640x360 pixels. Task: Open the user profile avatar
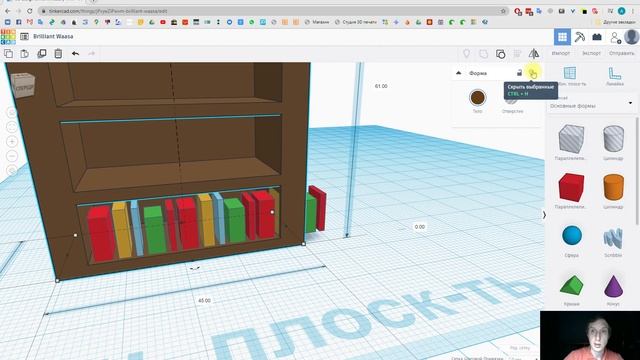(x=631, y=37)
